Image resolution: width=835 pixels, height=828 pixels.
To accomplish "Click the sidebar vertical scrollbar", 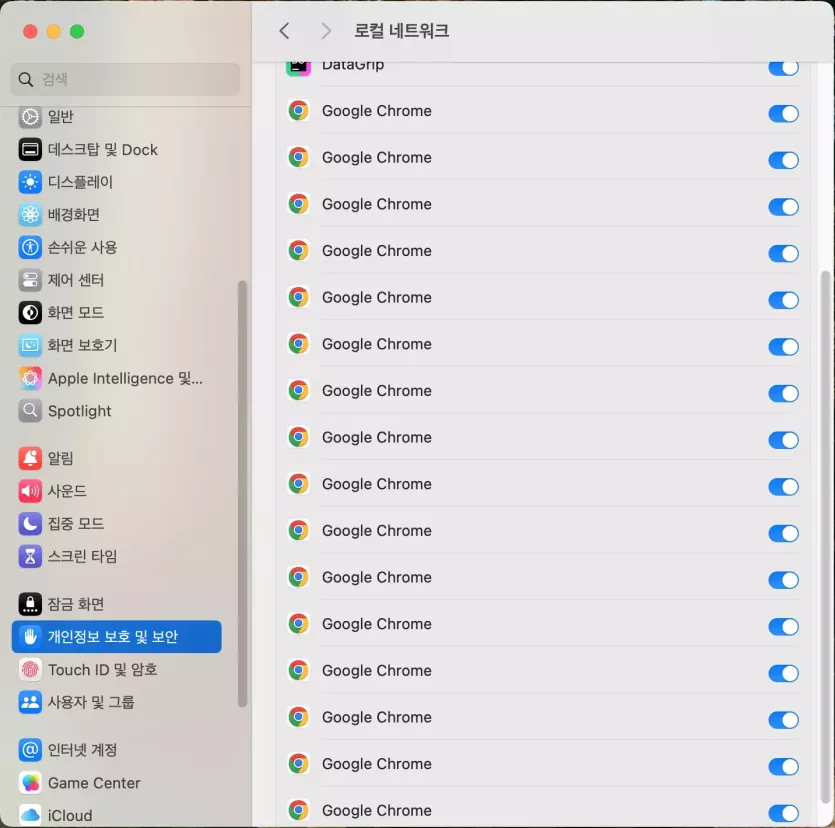I will [x=242, y=494].
